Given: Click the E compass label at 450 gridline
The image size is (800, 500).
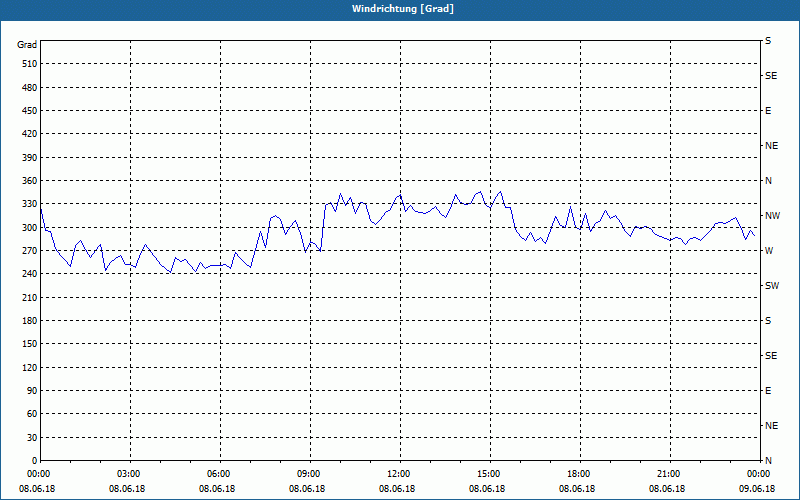Looking at the screenshot, I should pyautogui.click(x=768, y=111).
